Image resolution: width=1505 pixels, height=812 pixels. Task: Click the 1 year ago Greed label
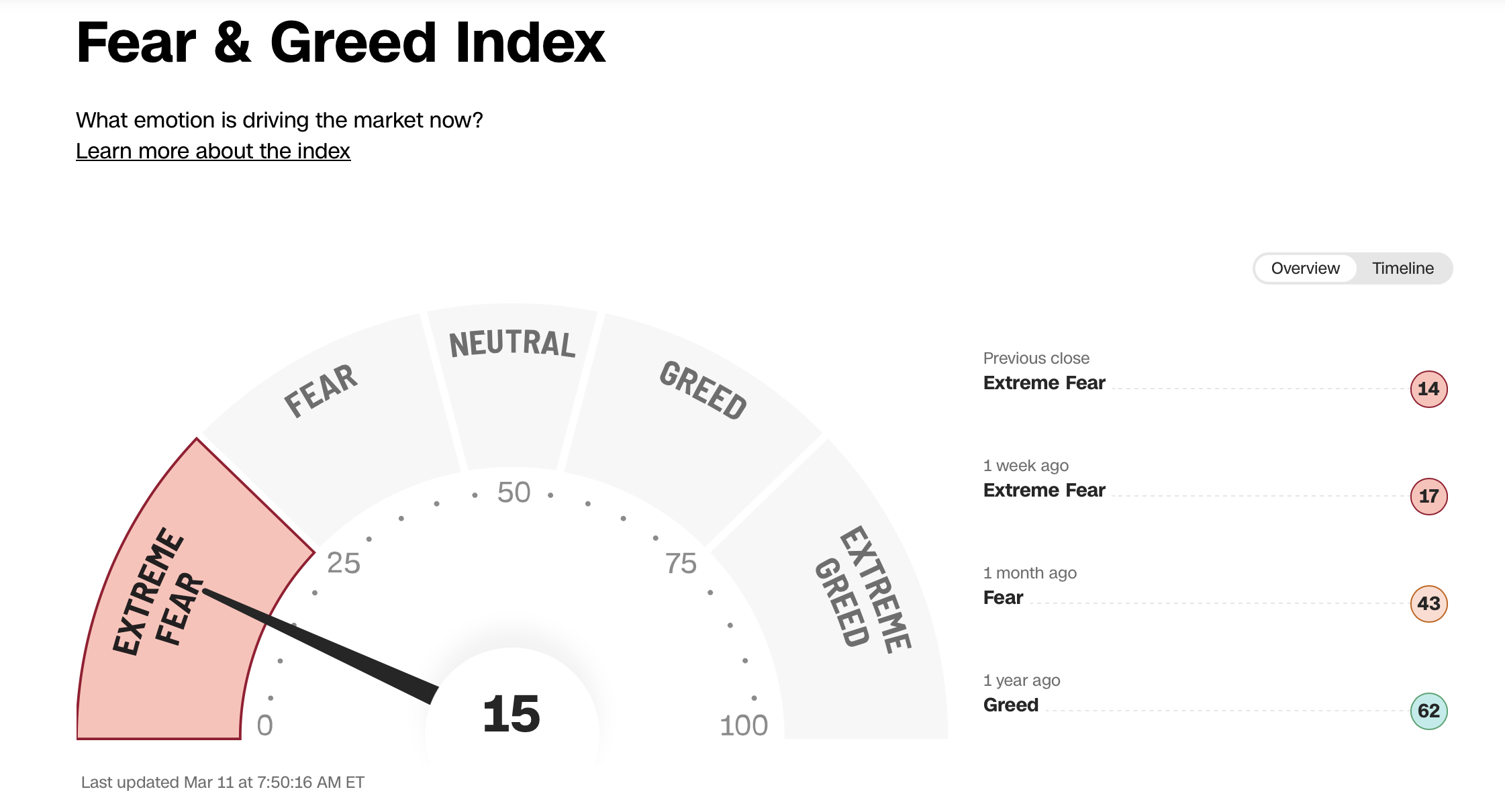1010,705
